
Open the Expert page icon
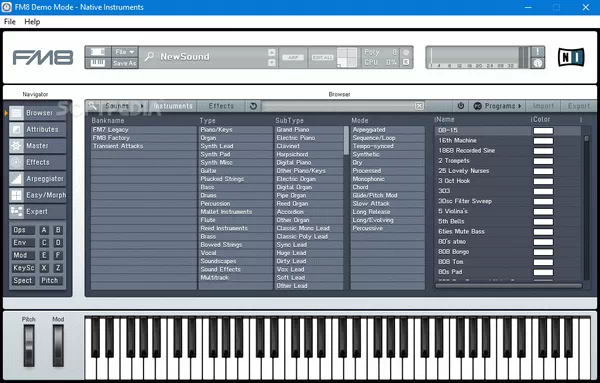point(16,212)
